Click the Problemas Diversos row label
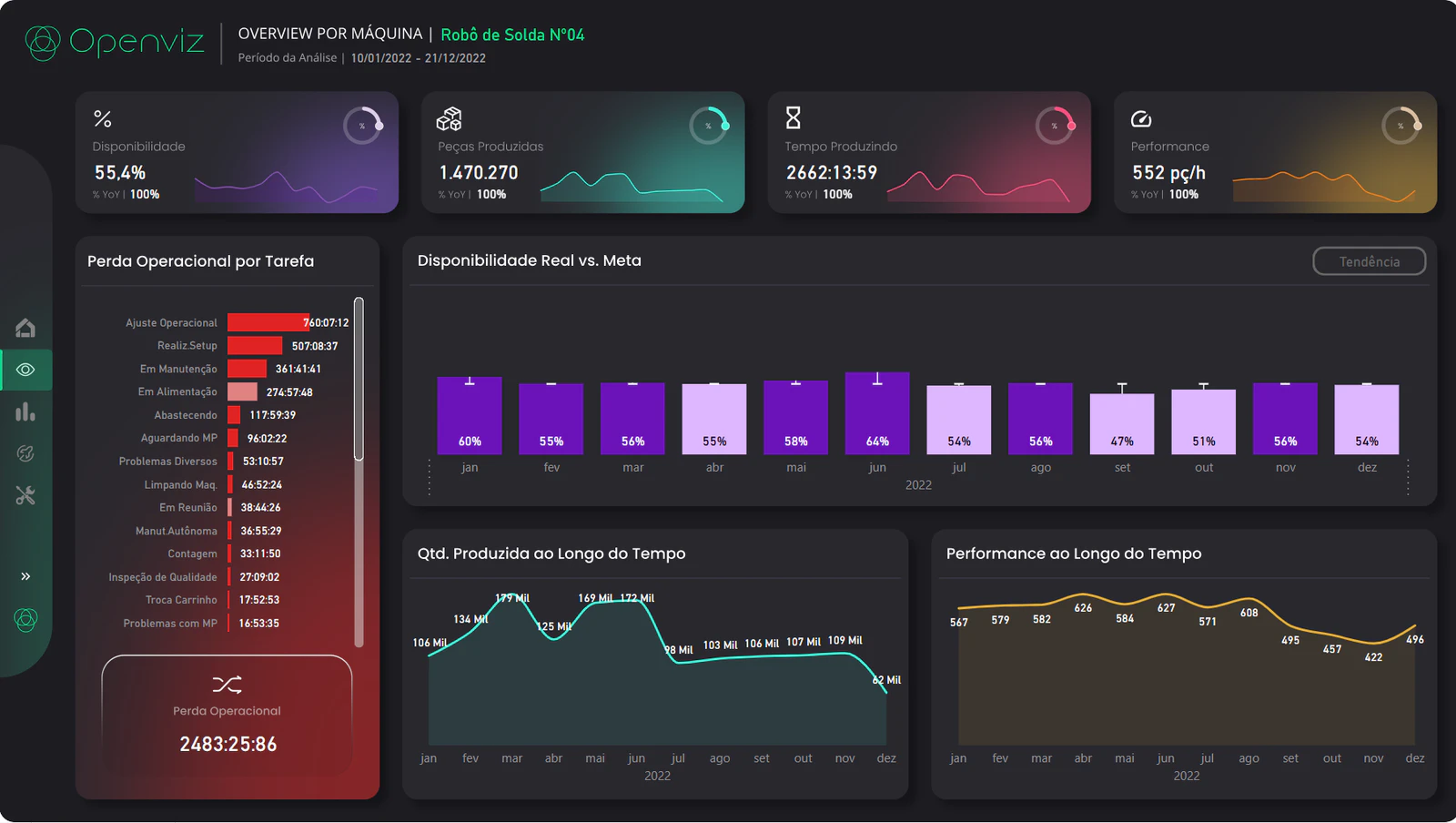1456x823 pixels. [x=168, y=462]
